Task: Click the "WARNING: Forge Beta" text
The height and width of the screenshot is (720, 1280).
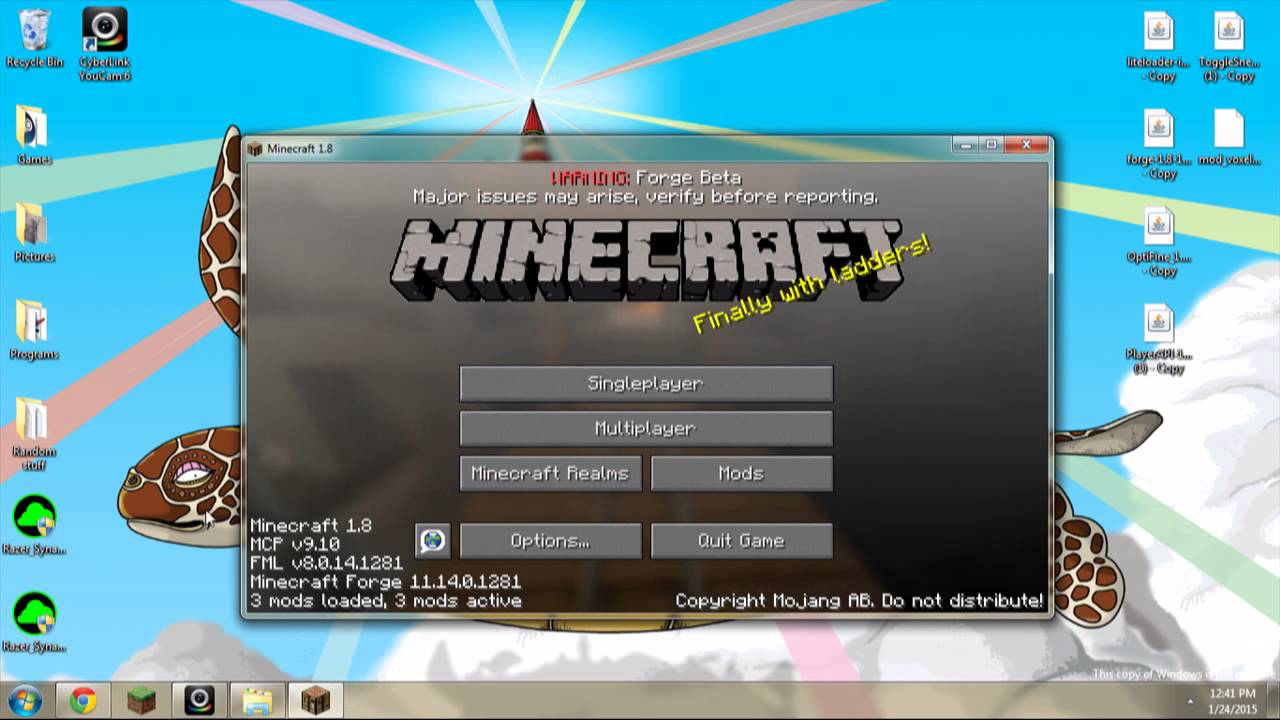Action: [x=646, y=177]
